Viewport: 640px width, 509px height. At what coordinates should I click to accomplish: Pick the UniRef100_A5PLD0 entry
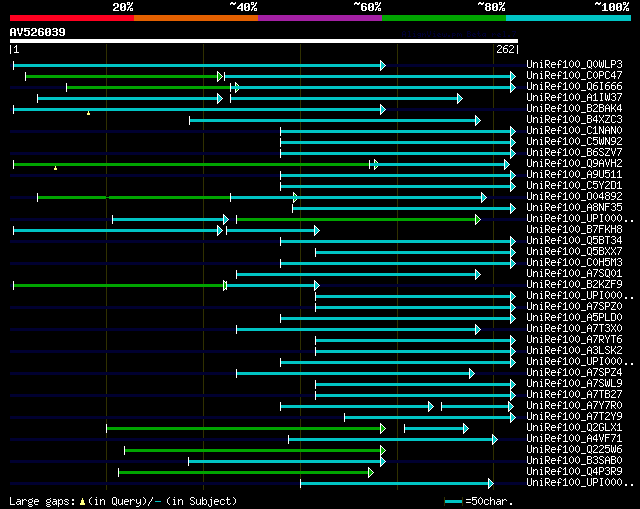tap(574, 318)
